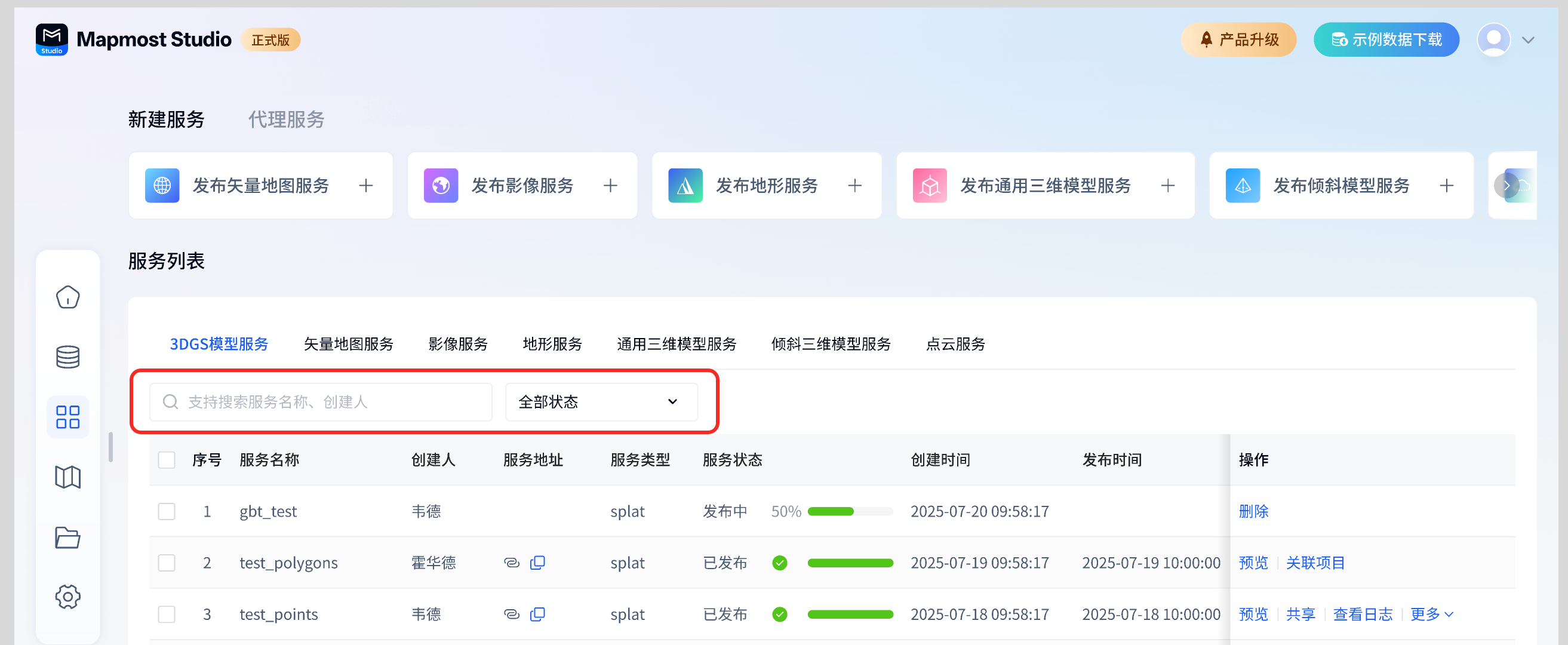Image resolution: width=1568 pixels, height=645 pixels.
Task: Open the folder icon in sidebar
Action: 67,537
